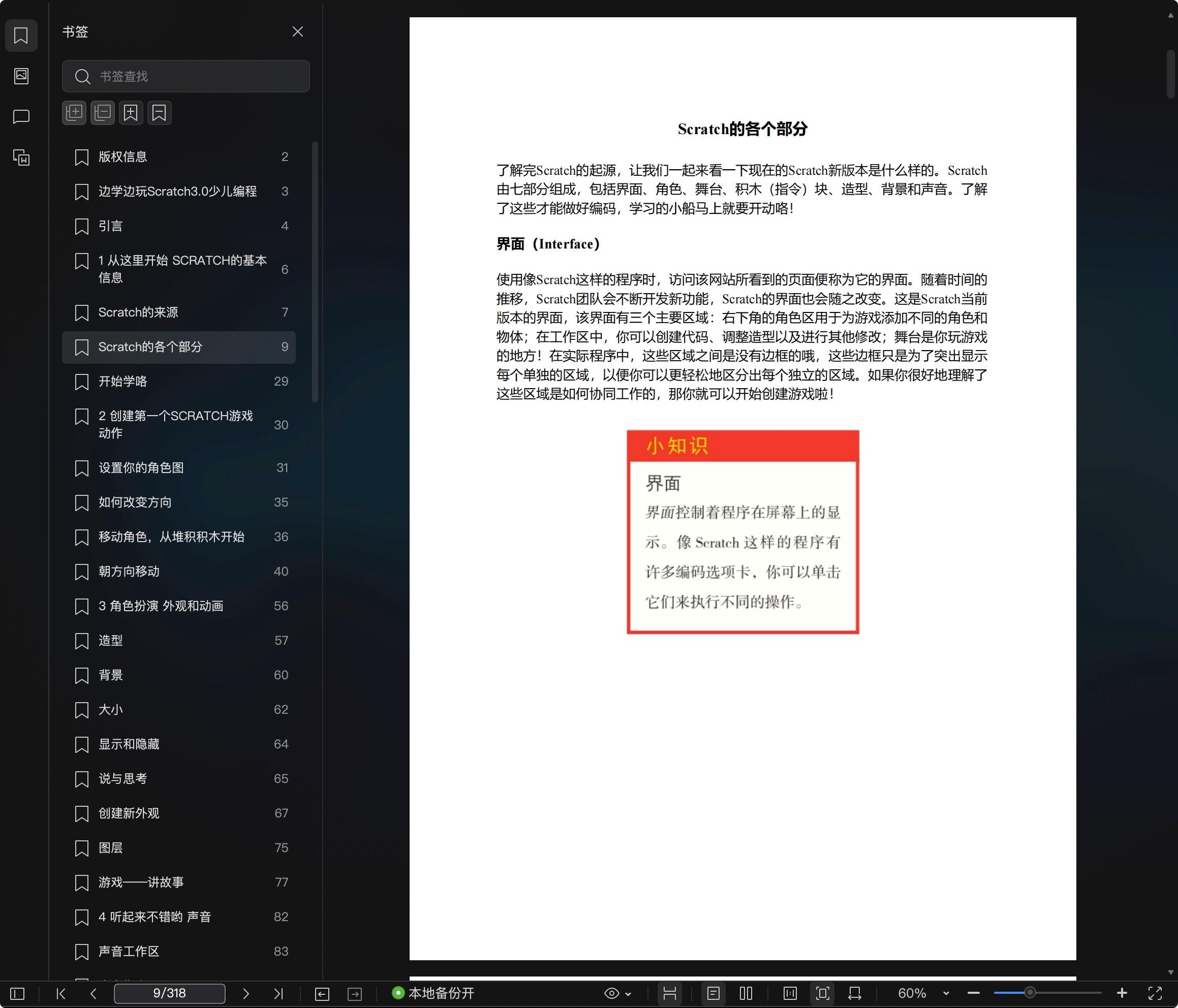Screen dimensions: 1178x1008
Task: Open bookmark 如何改变方向
Action: (x=178, y=502)
